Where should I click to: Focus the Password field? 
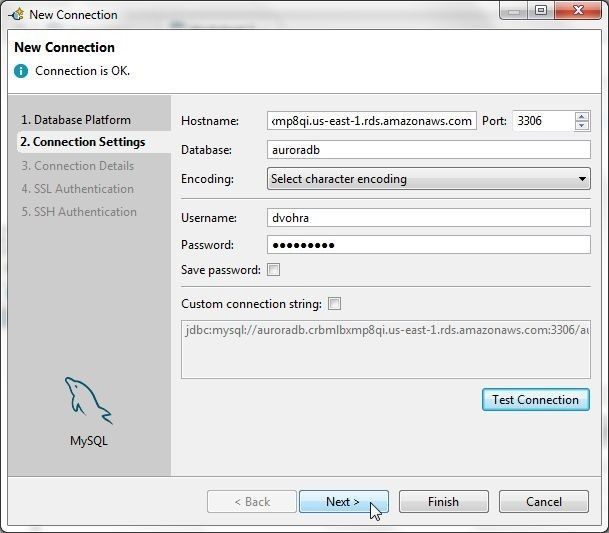click(429, 245)
